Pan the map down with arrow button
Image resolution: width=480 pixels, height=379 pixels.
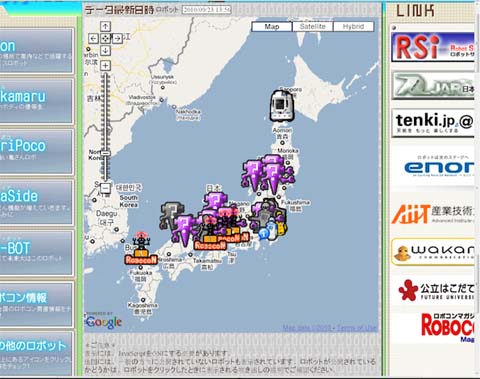pos(105,50)
